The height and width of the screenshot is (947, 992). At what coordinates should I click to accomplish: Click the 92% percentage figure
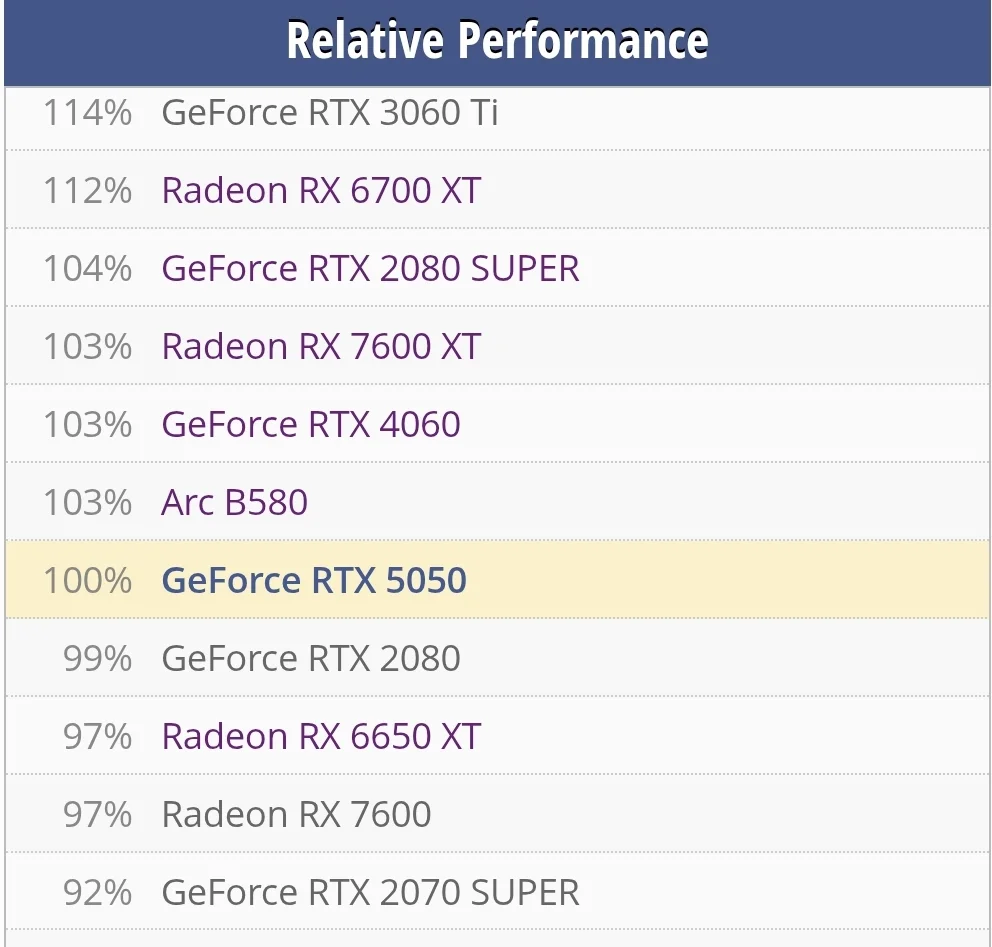(x=97, y=892)
